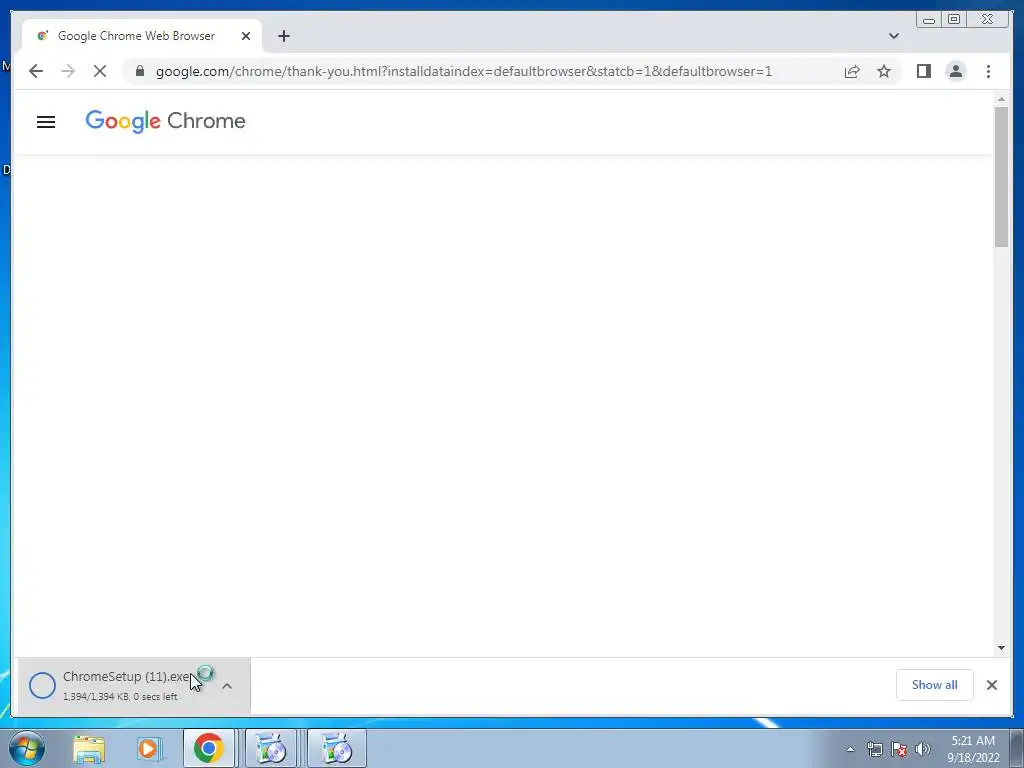Open the profile avatar menu
The height and width of the screenshot is (768, 1024).
click(x=956, y=71)
